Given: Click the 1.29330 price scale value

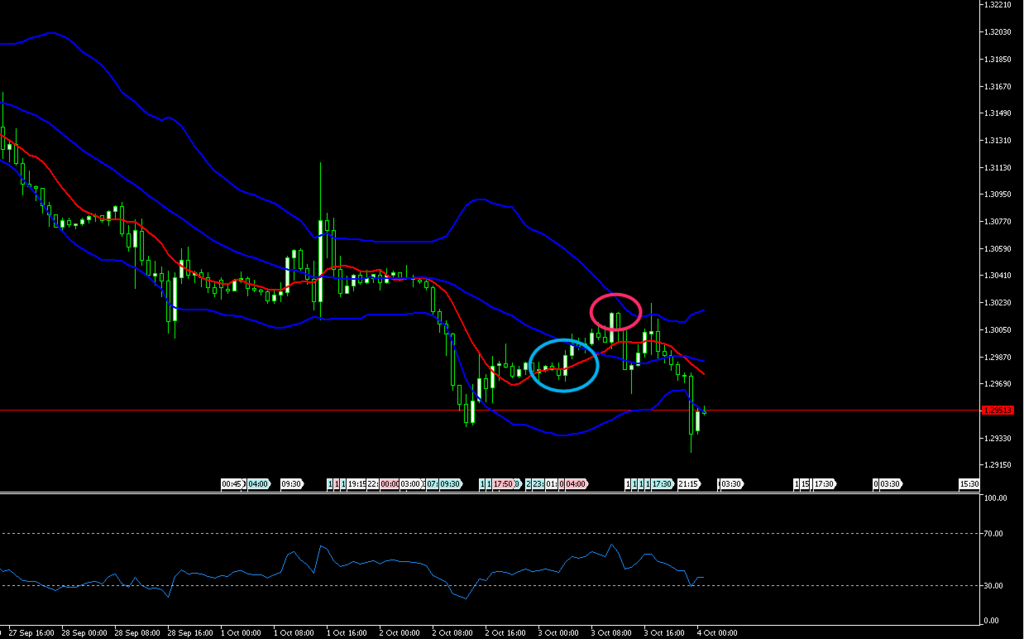Looking at the screenshot, I should [x=997, y=438].
